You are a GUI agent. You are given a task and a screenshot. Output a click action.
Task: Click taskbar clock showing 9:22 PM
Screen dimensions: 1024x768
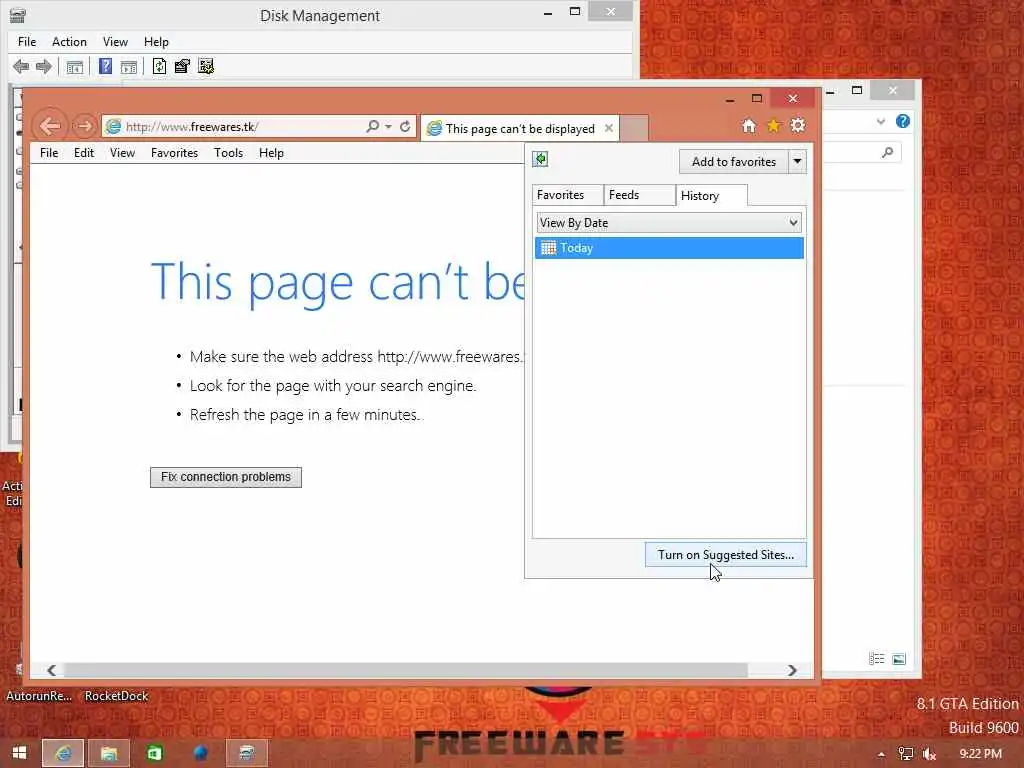coord(980,754)
